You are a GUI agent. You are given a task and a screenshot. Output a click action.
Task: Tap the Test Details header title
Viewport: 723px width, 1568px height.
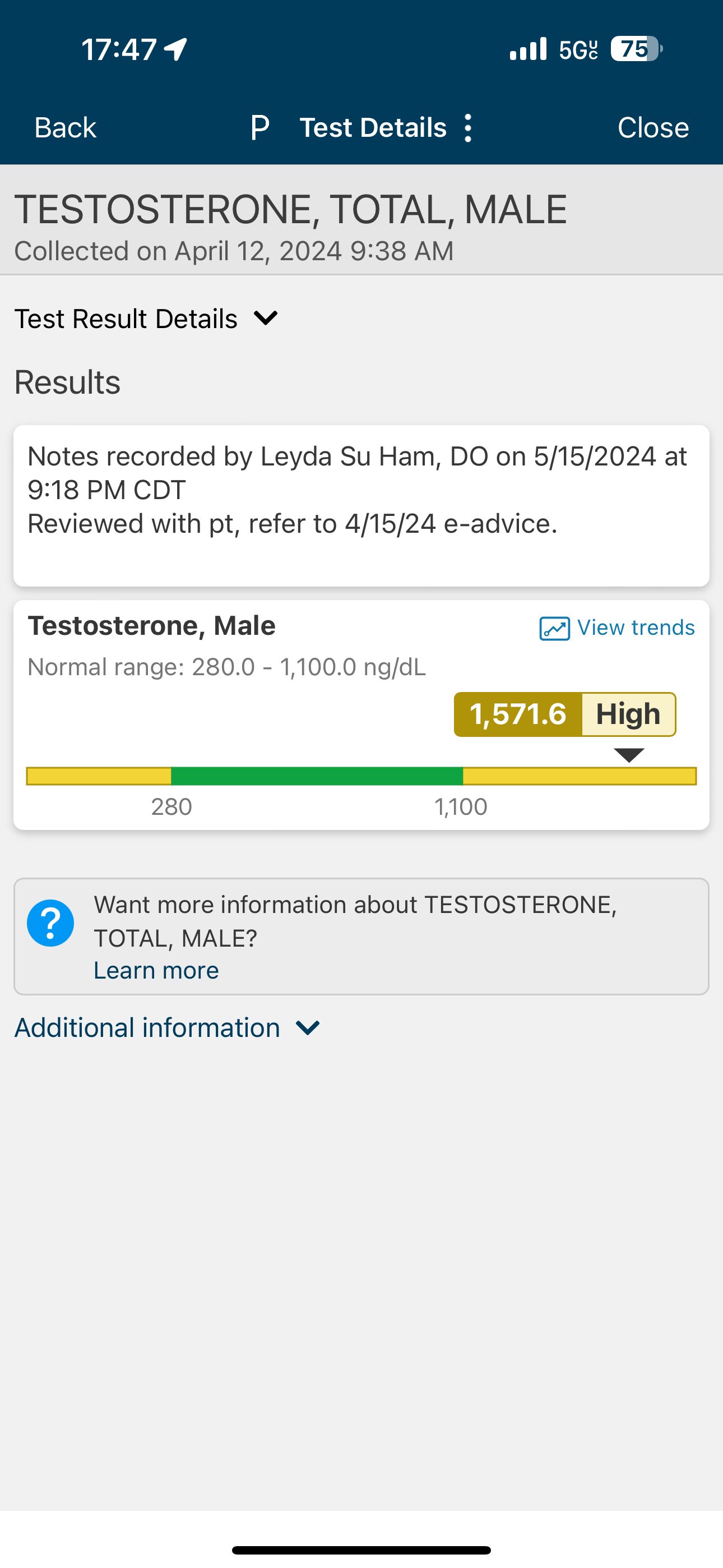373,128
